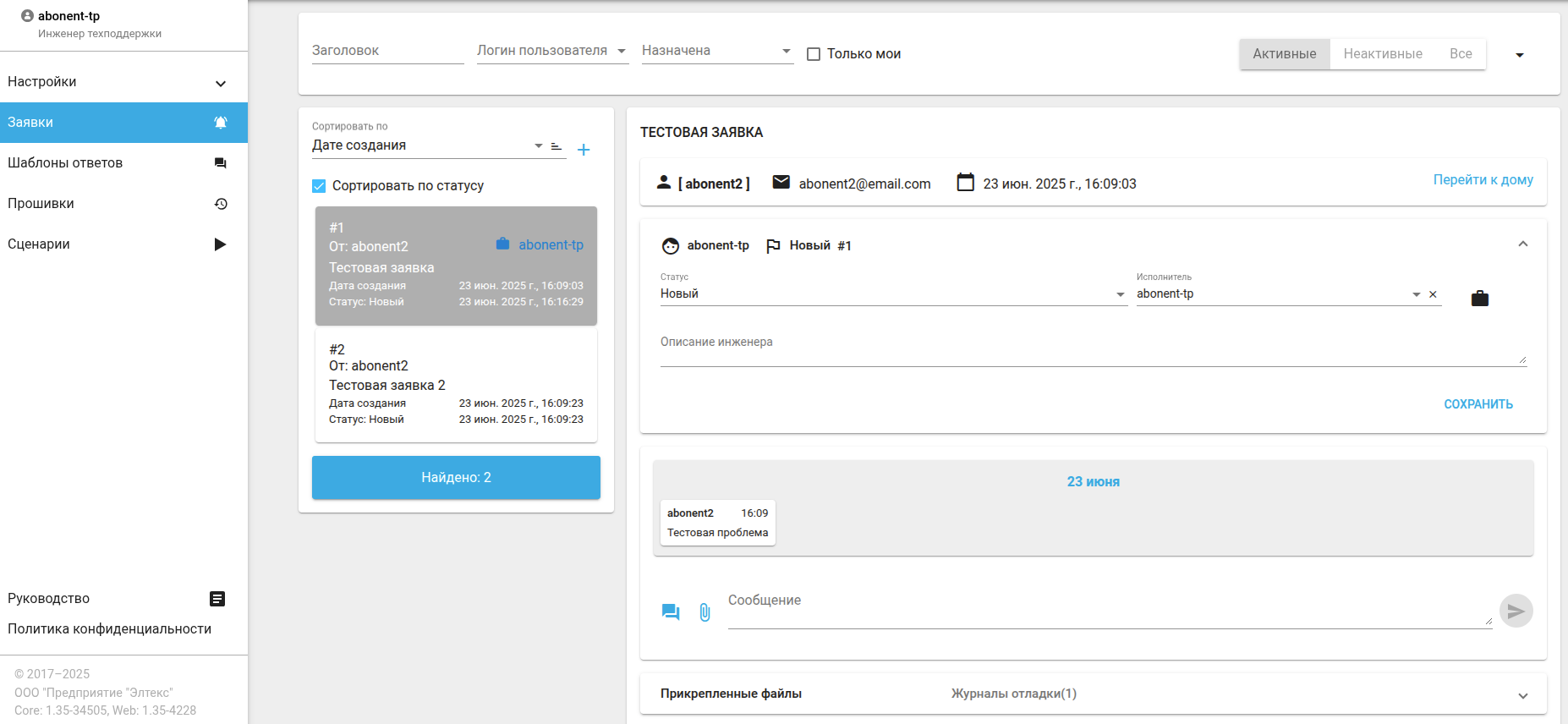Uncheck Сортировать по статусу checkbox

(x=319, y=186)
